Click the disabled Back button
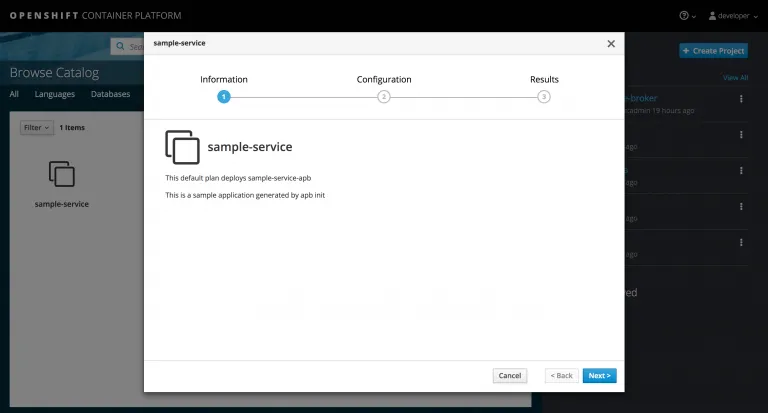The image size is (768, 413). pos(561,376)
